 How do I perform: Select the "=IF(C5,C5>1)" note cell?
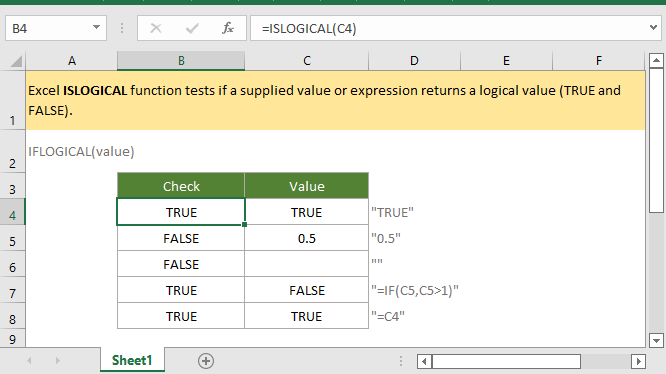tap(414, 290)
